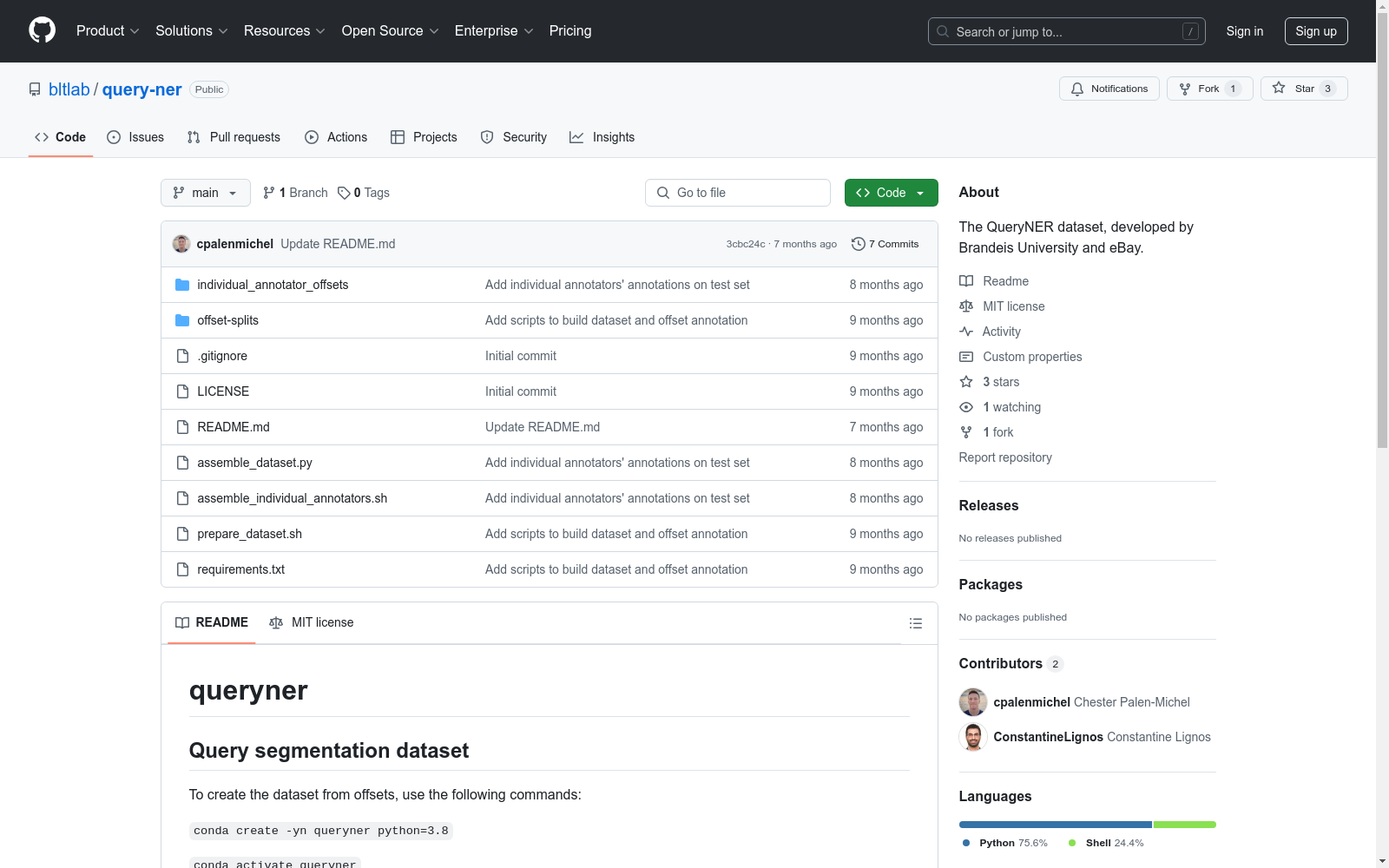Select the README tab
The height and width of the screenshot is (868, 1389).
point(212,622)
